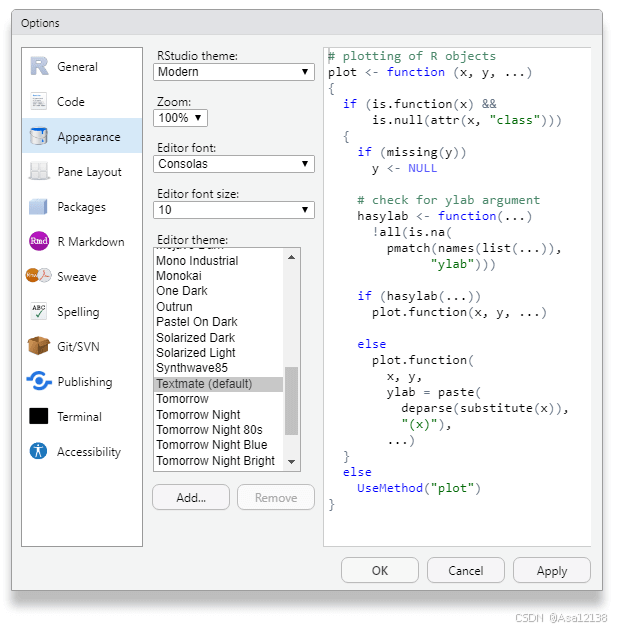Switch to the Code options section
This screenshot has width=617, height=629.
[82, 101]
